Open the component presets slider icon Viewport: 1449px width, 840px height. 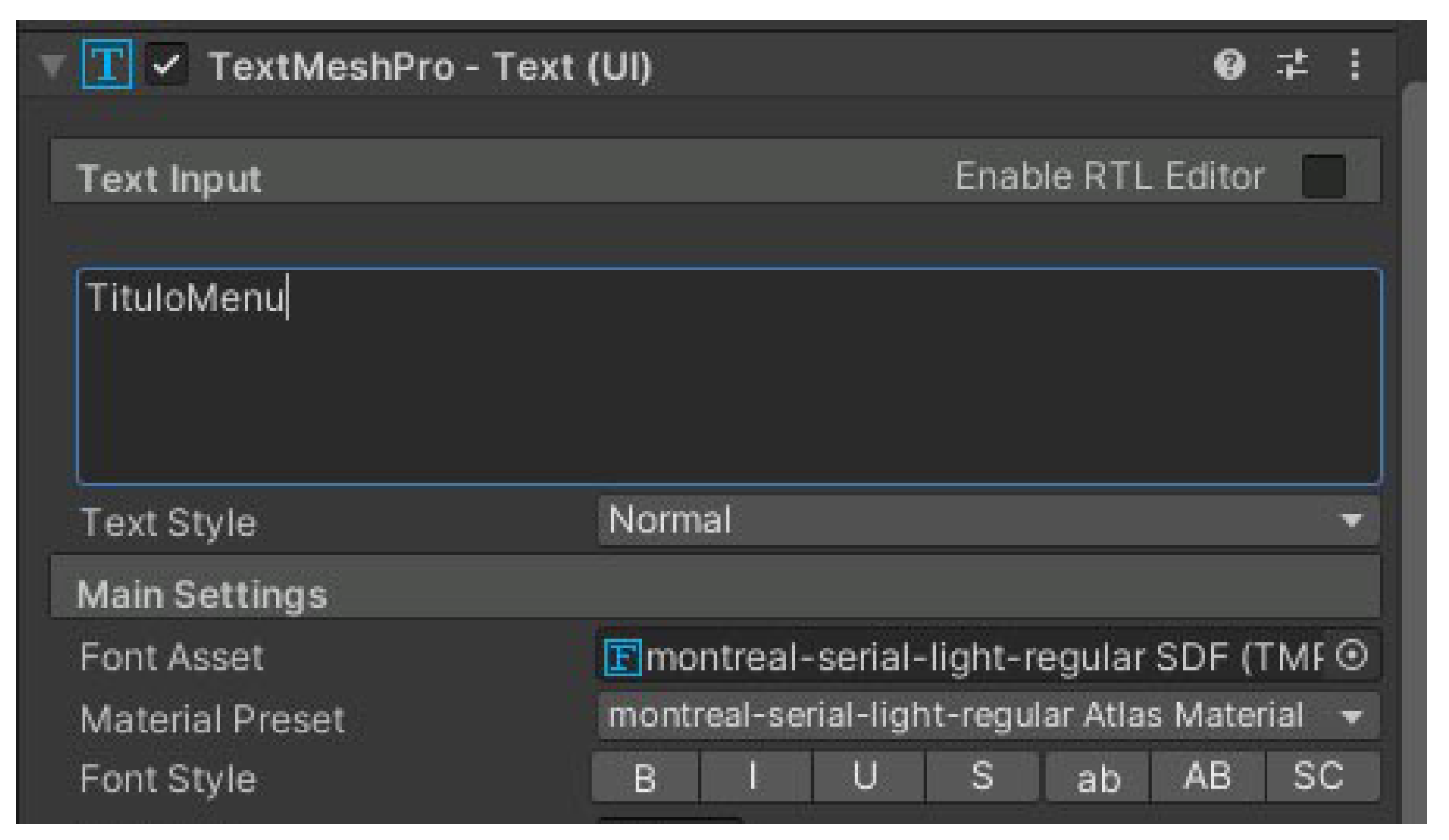click(1293, 65)
